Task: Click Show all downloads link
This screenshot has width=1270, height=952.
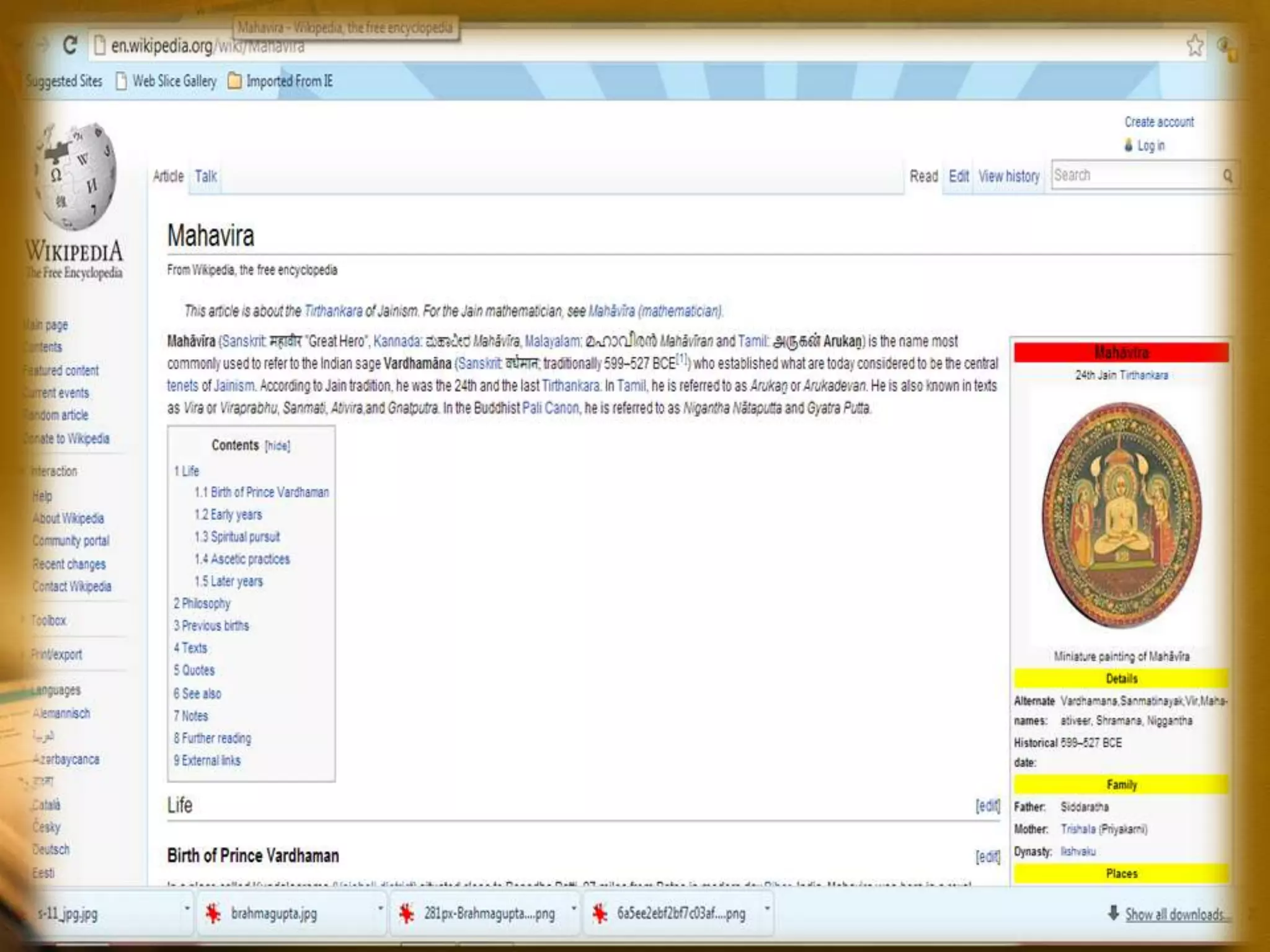Action: pos(1173,915)
